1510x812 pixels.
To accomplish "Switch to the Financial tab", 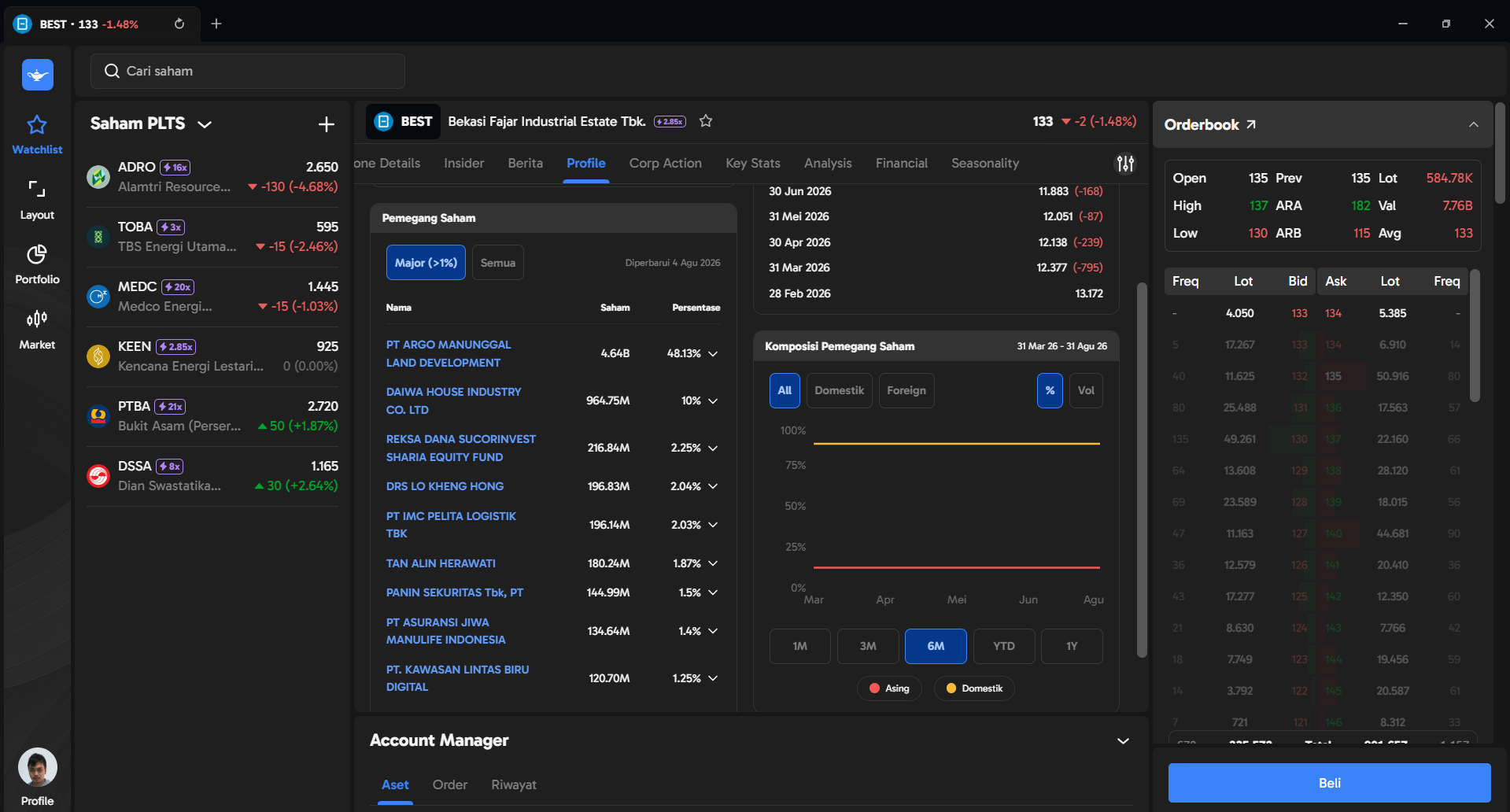I will tap(902, 163).
